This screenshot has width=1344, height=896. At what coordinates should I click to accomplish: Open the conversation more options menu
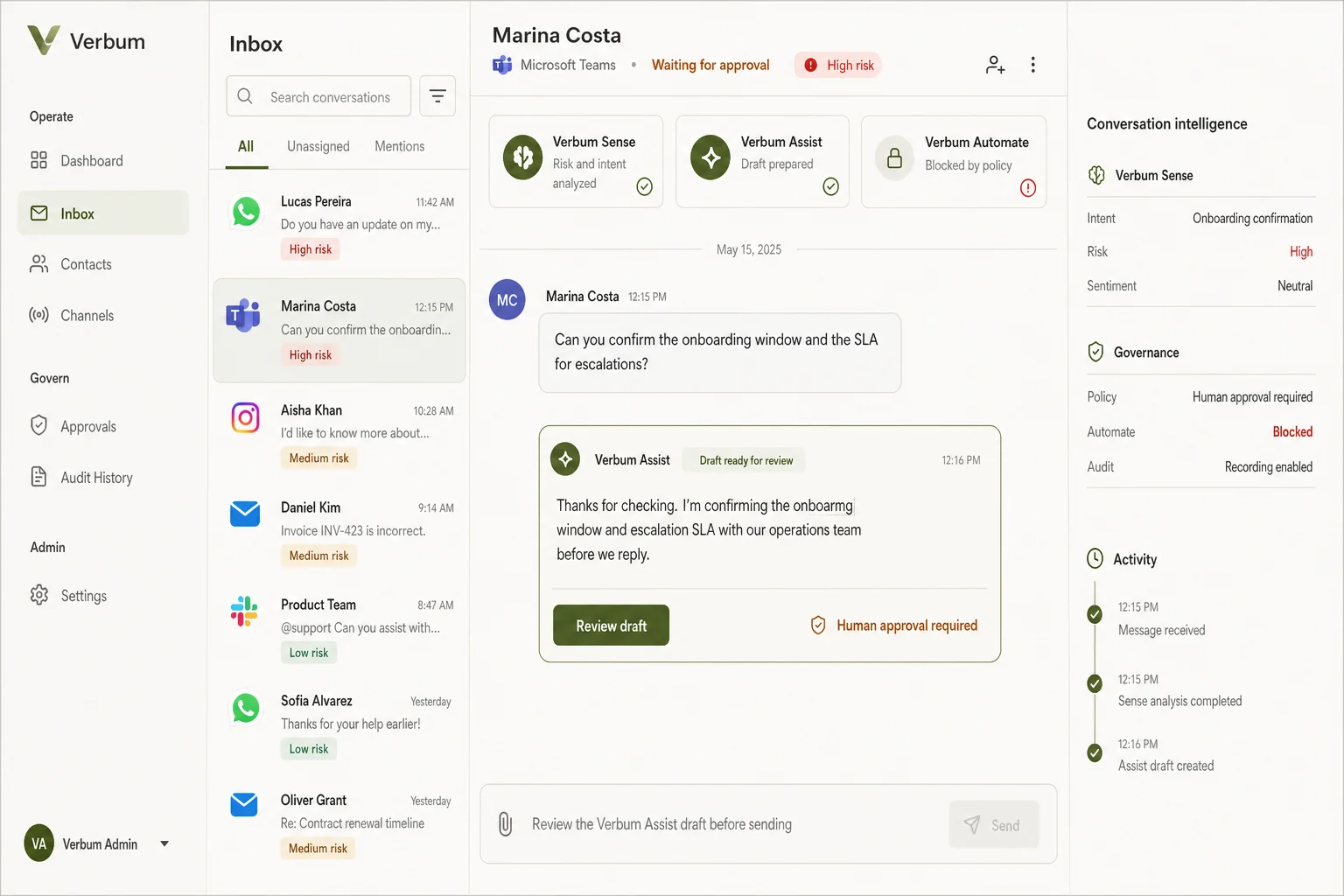pos(1033,65)
